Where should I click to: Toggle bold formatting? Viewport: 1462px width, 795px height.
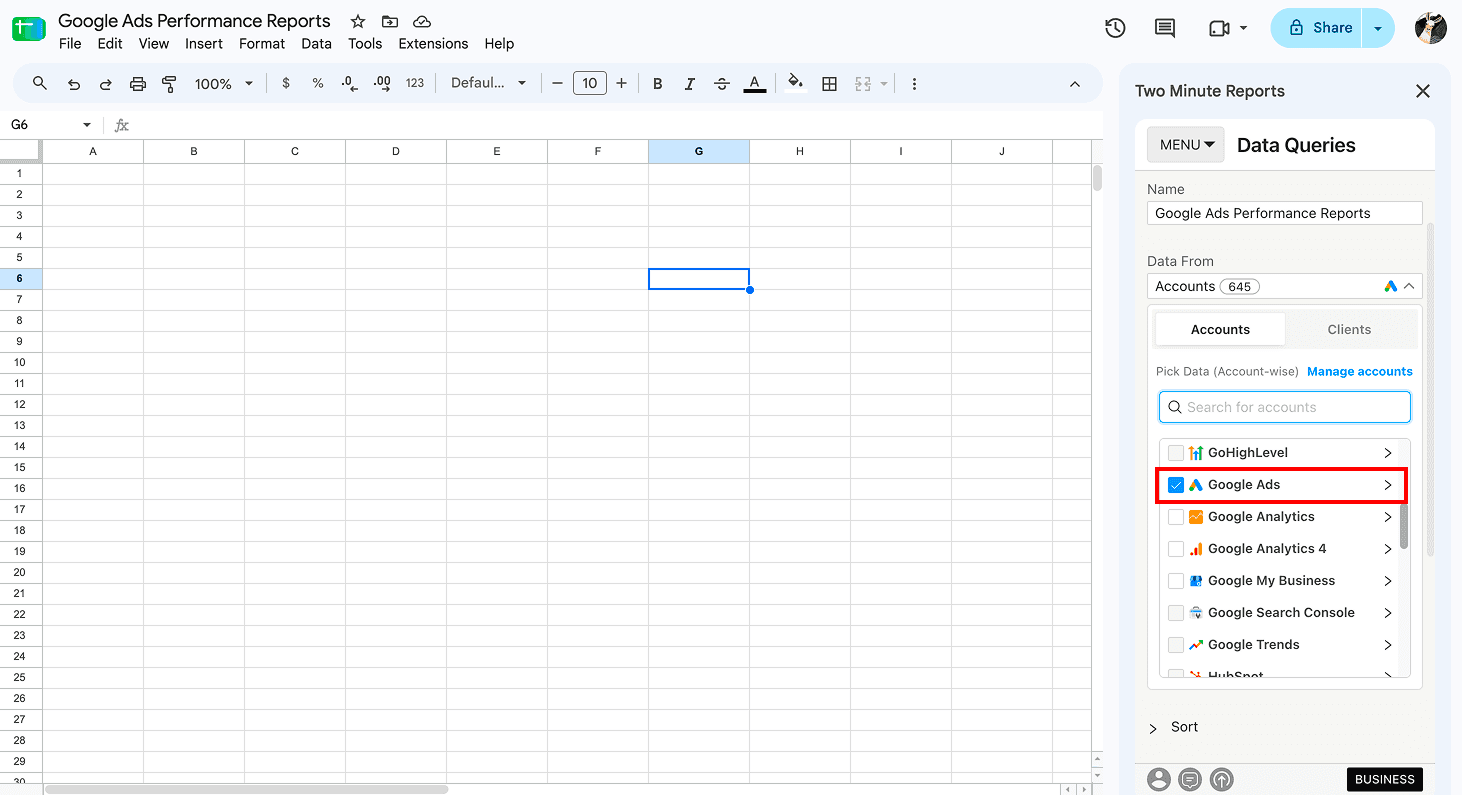coord(658,84)
